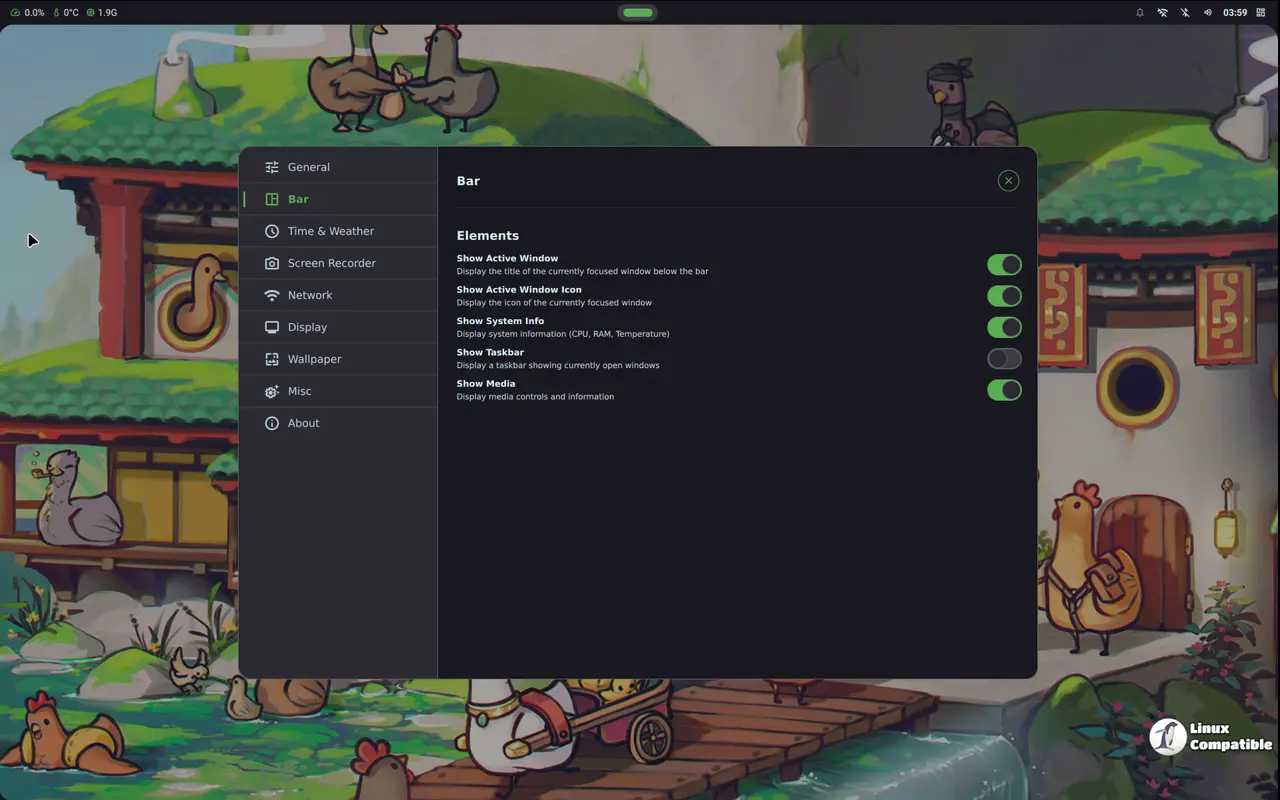Open the Wi-Fi status icon in top bar

click(x=1162, y=13)
